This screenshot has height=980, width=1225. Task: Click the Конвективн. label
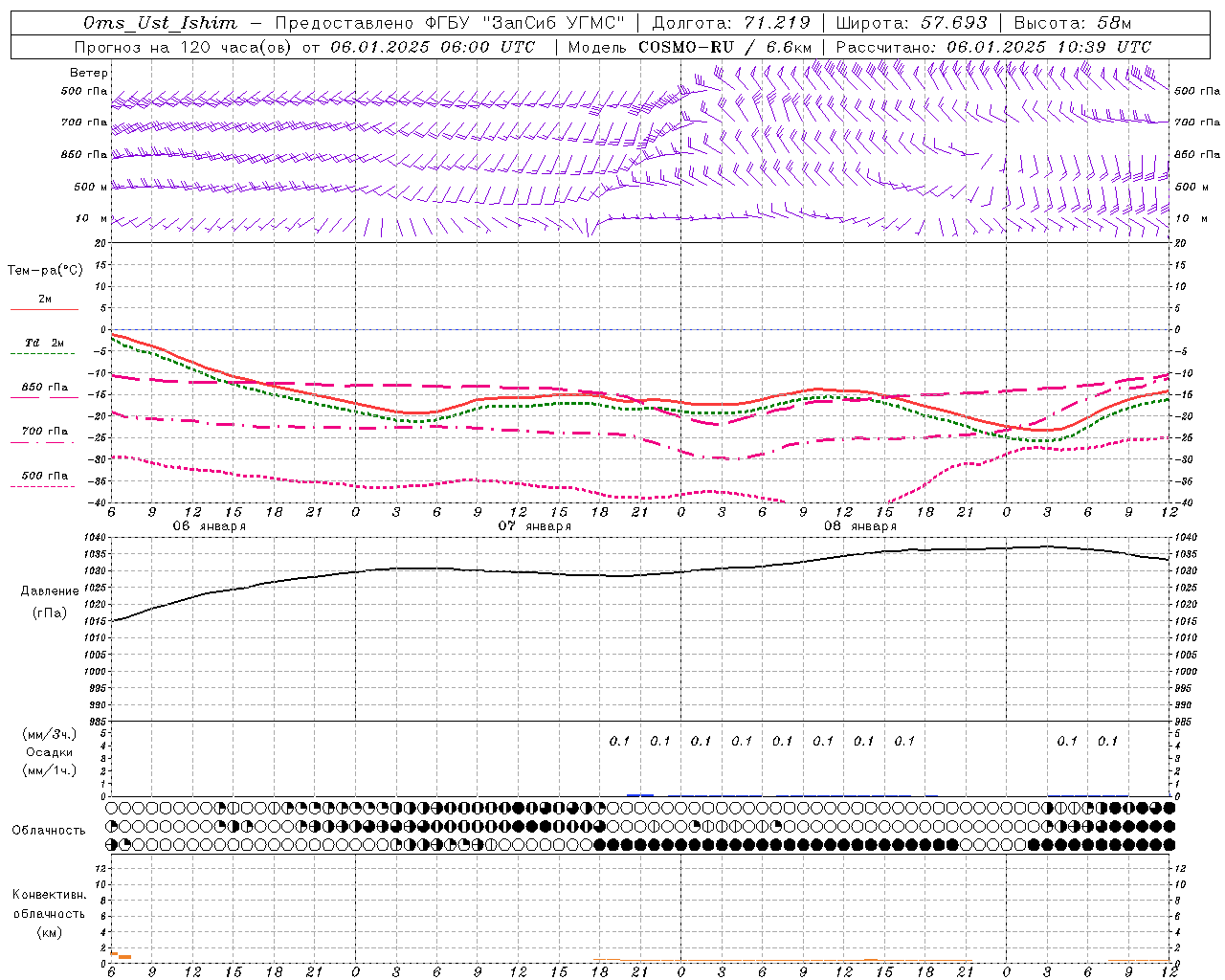point(49,895)
